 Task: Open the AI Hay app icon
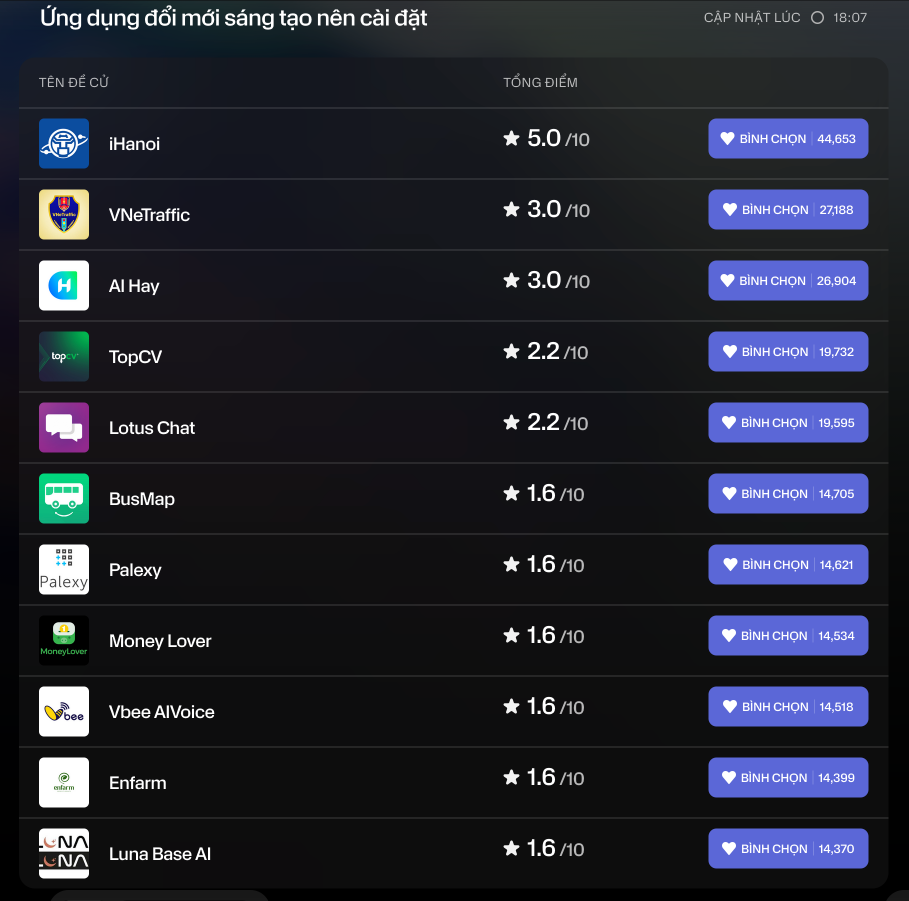tap(64, 285)
